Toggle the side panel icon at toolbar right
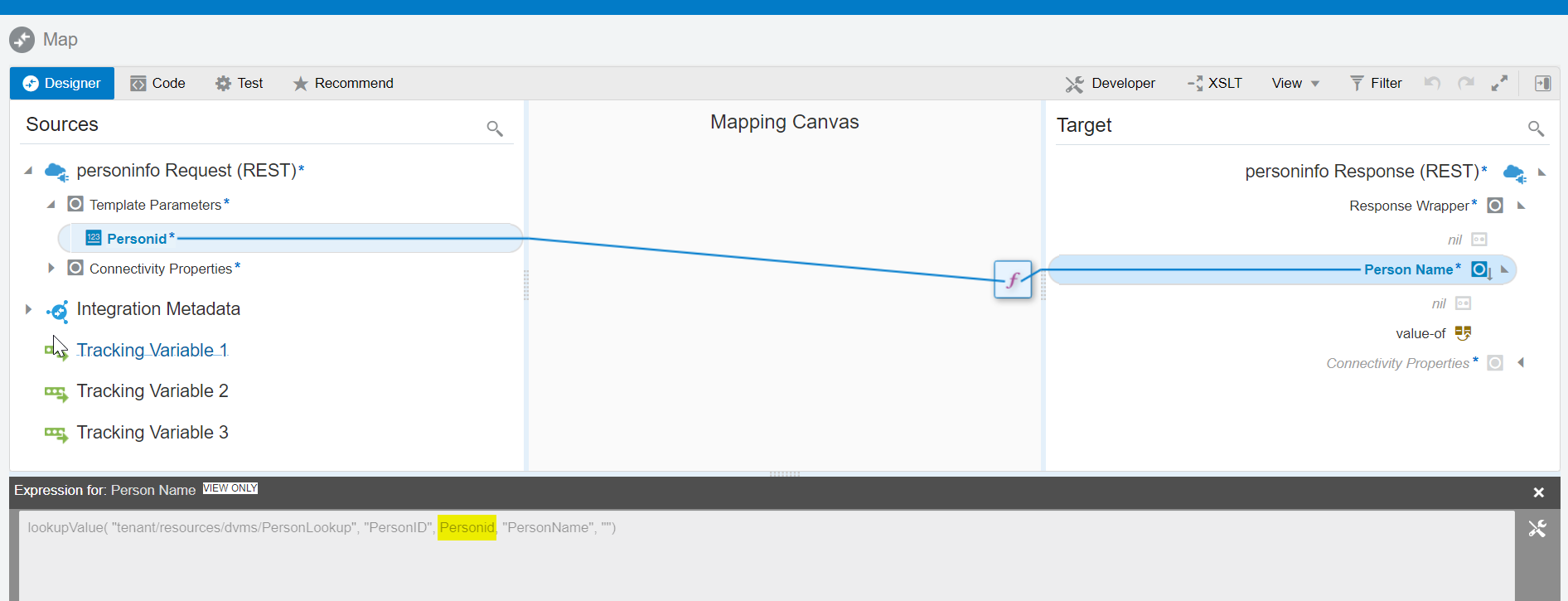 1542,83
